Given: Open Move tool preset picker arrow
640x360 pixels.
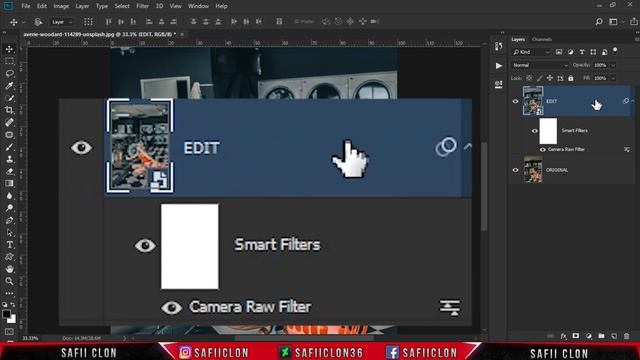Looking at the screenshot, I should tap(24, 22).
